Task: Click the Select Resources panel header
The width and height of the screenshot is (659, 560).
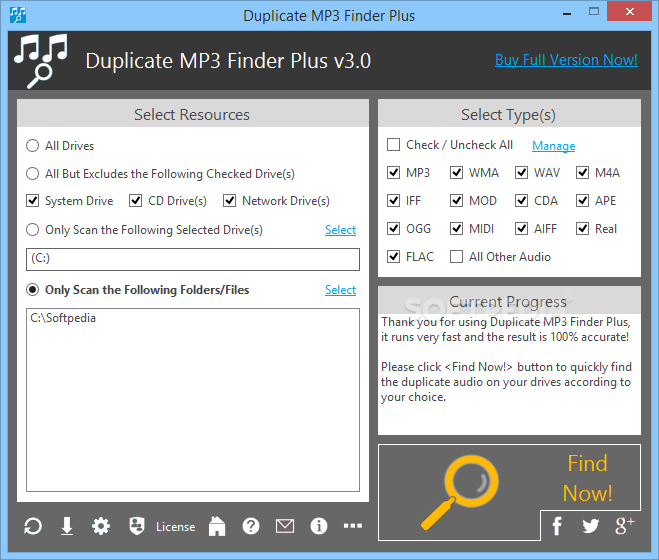Action: [192, 114]
